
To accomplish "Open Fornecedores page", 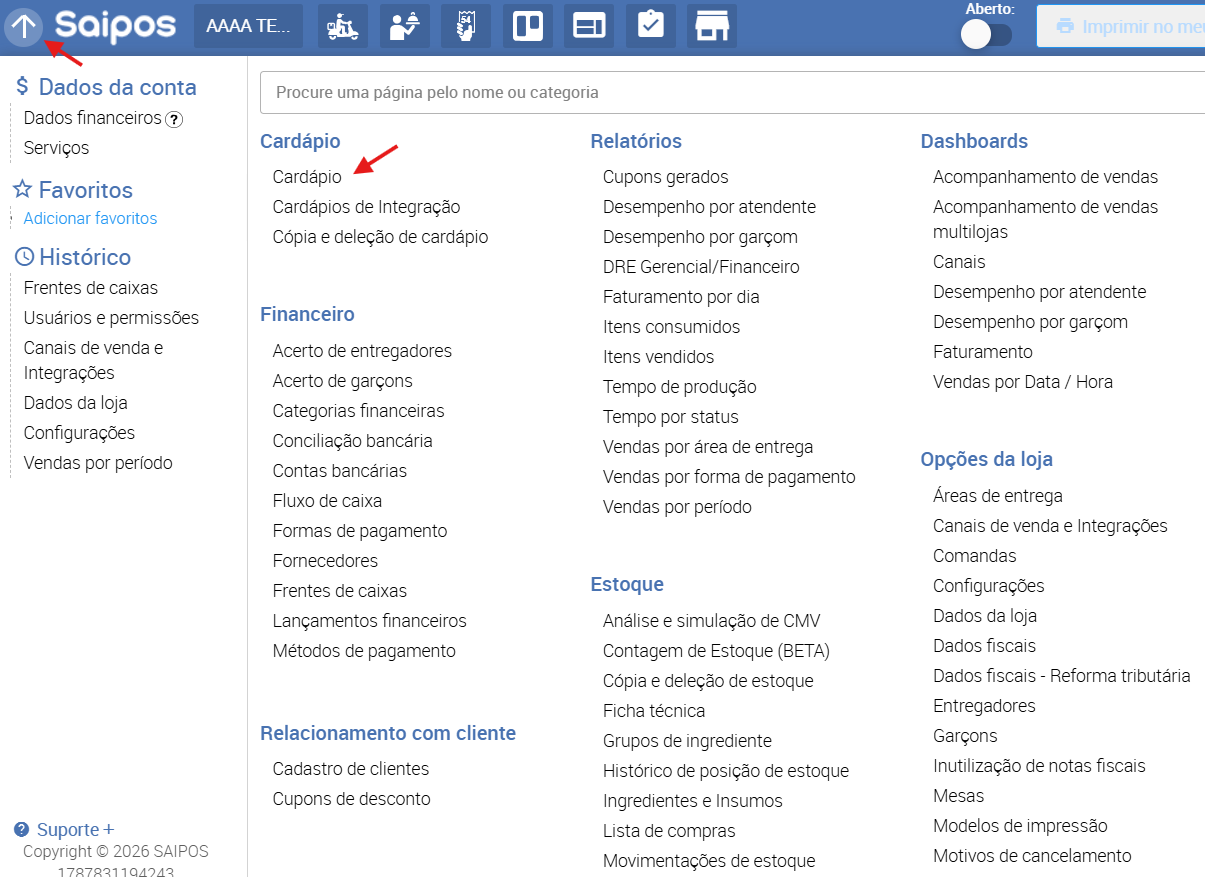I will pyautogui.click(x=325, y=561).
